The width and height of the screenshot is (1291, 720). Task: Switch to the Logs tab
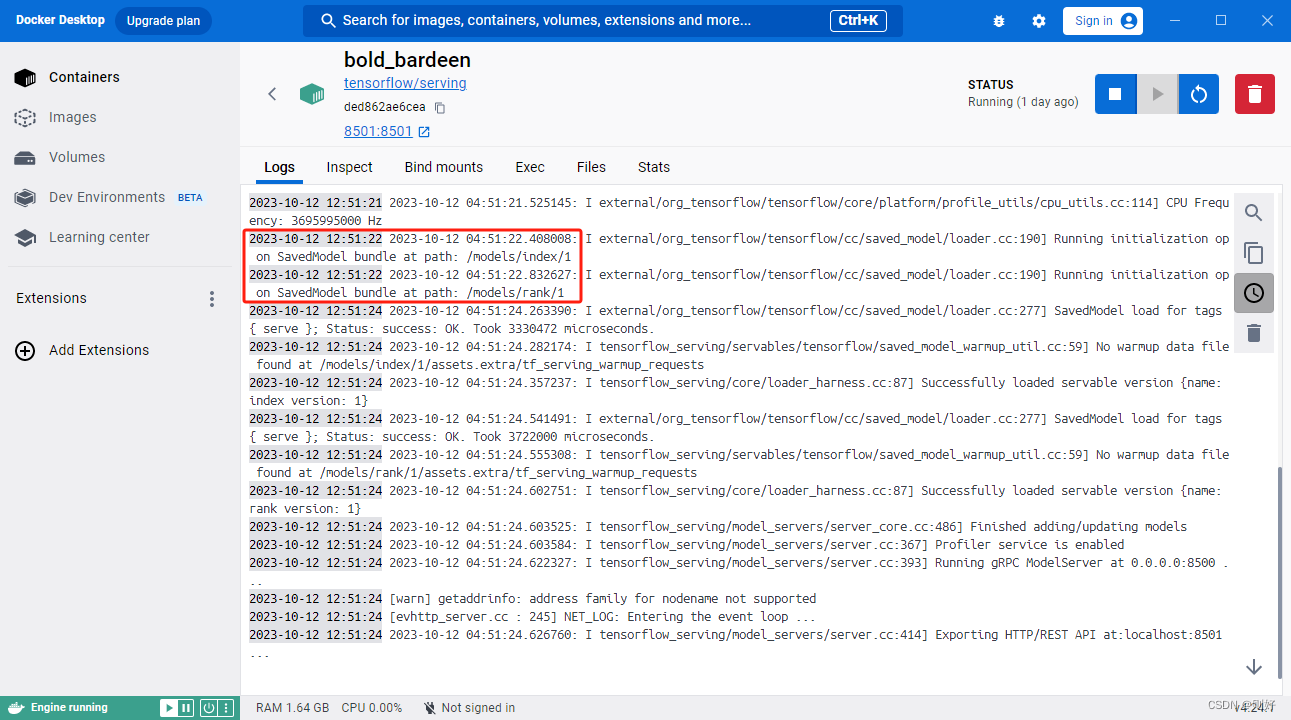pos(279,167)
